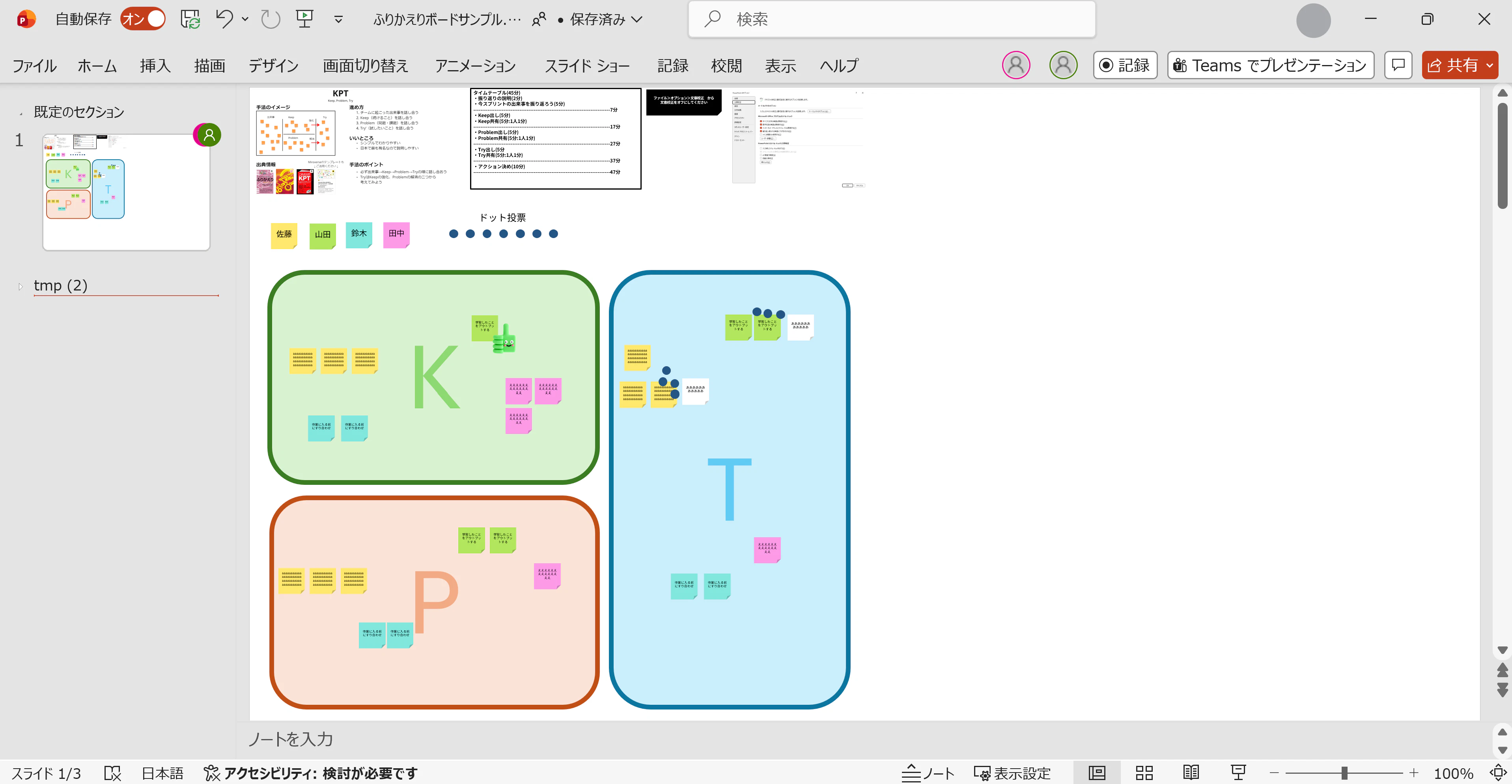Click the 記録 record button

click(x=1125, y=65)
